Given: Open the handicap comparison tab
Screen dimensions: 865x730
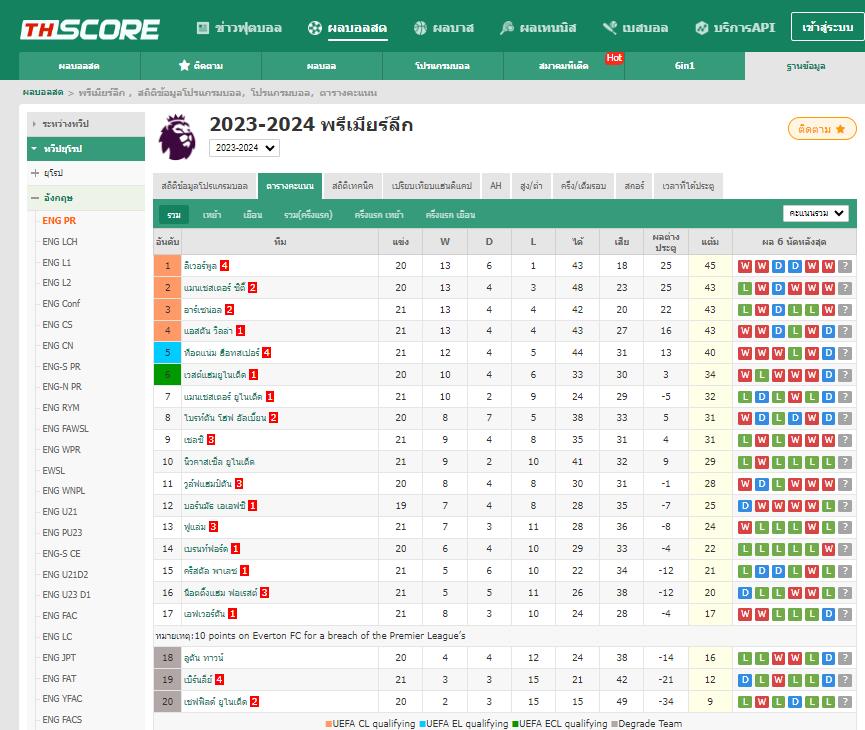Looking at the screenshot, I should point(431,186).
